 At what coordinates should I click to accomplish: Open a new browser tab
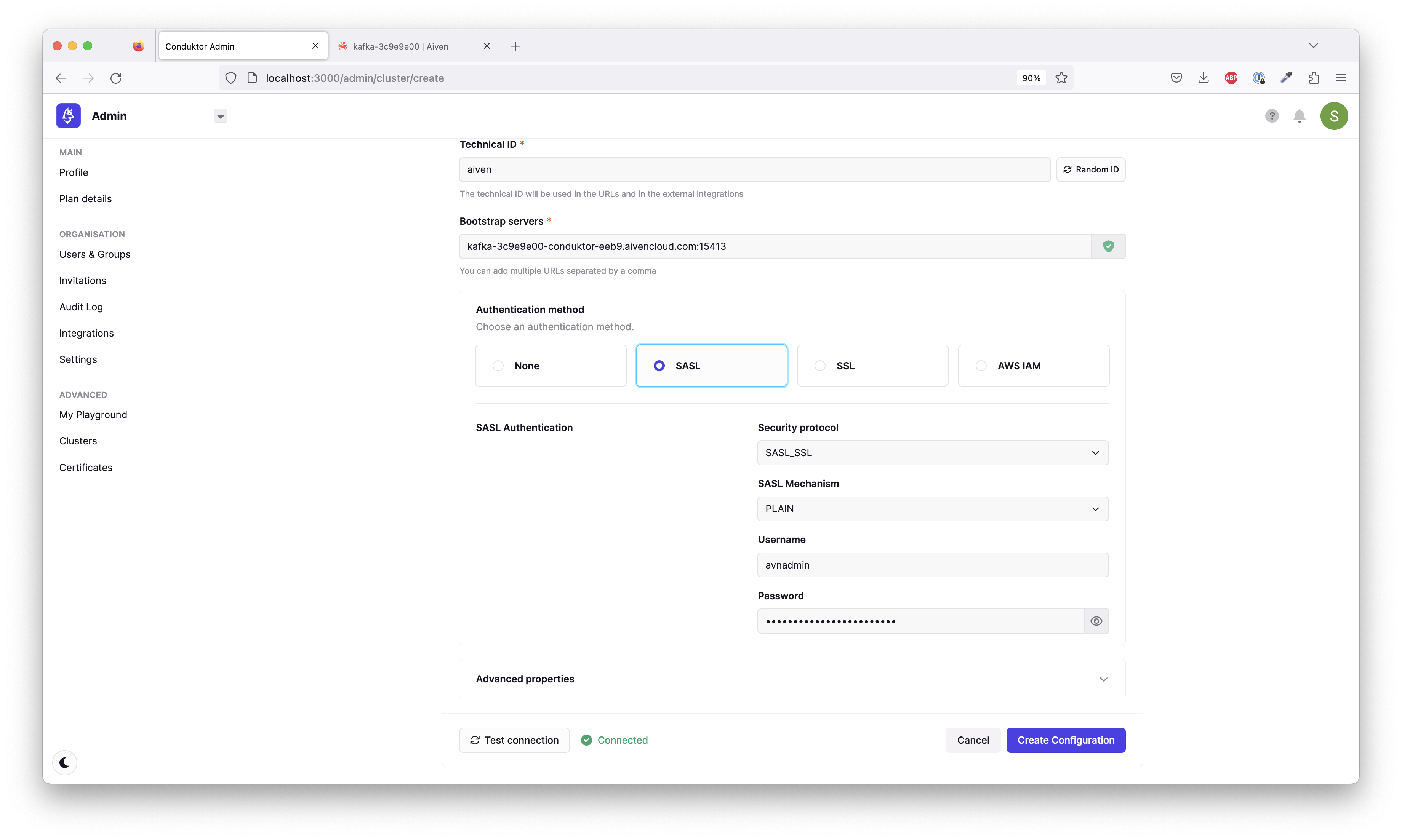click(x=515, y=46)
